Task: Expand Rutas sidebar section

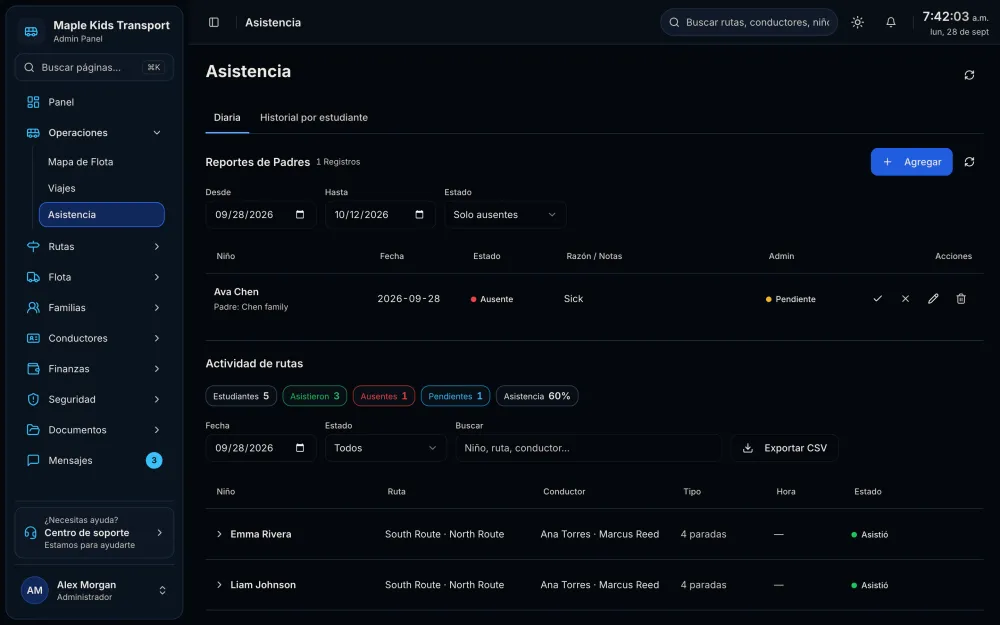Action: tap(94, 247)
